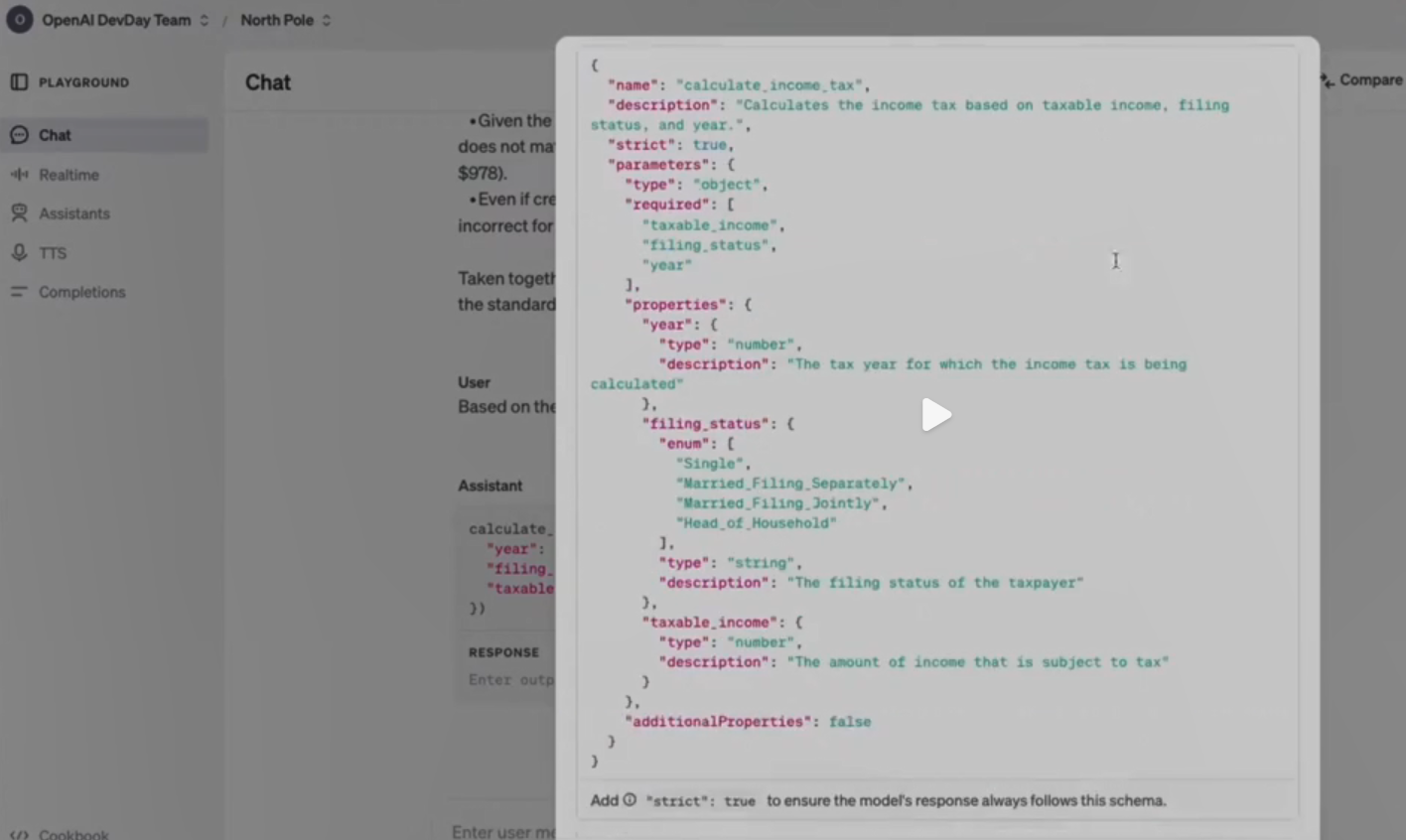The image size is (1406, 840).
Task: Click the Cookbook link in sidebar
Action: 73,834
